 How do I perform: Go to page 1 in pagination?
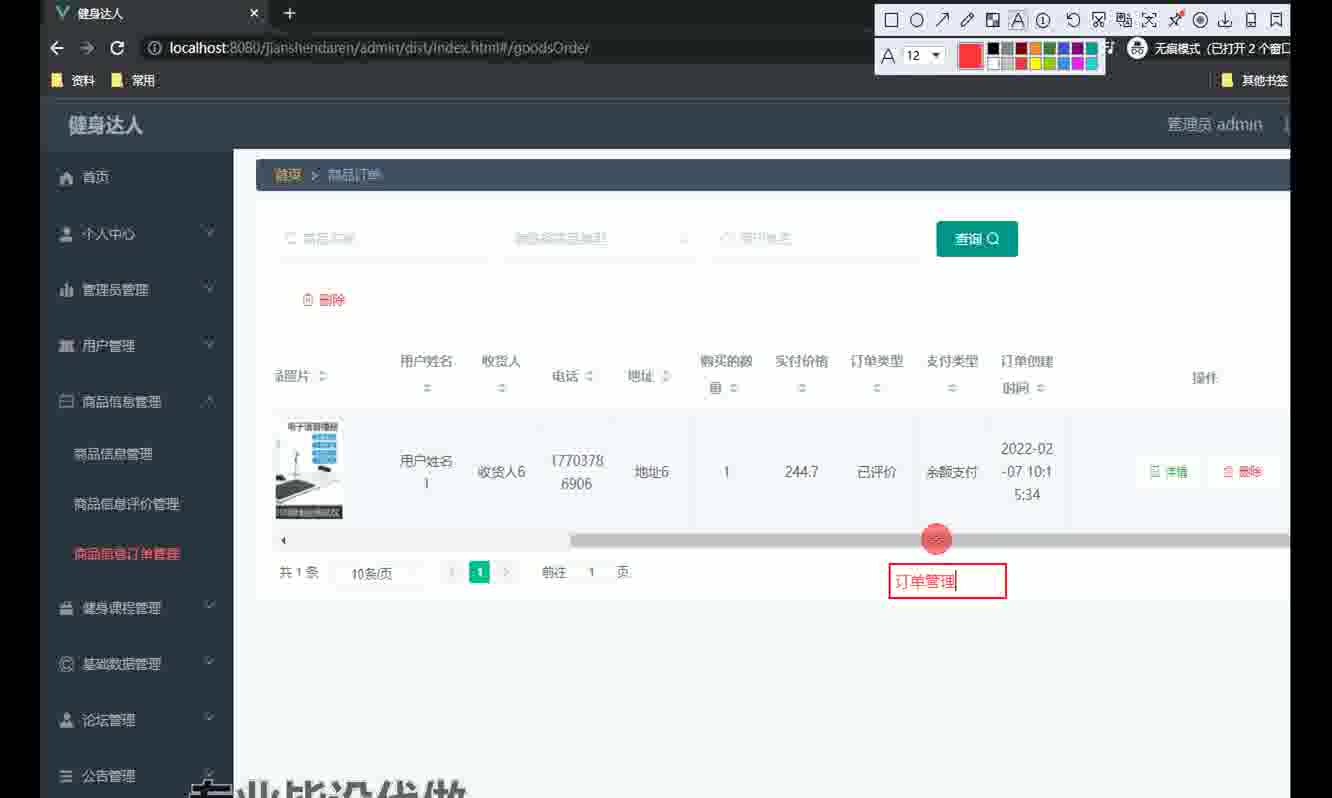[480, 572]
